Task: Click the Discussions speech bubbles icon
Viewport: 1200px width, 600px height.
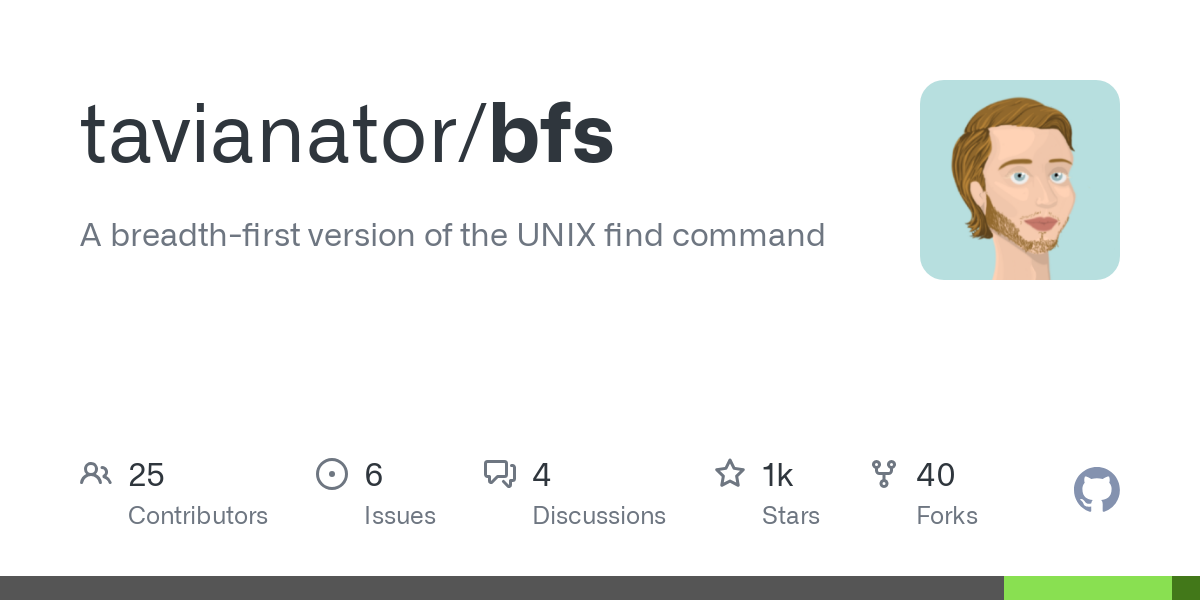Action: point(500,474)
